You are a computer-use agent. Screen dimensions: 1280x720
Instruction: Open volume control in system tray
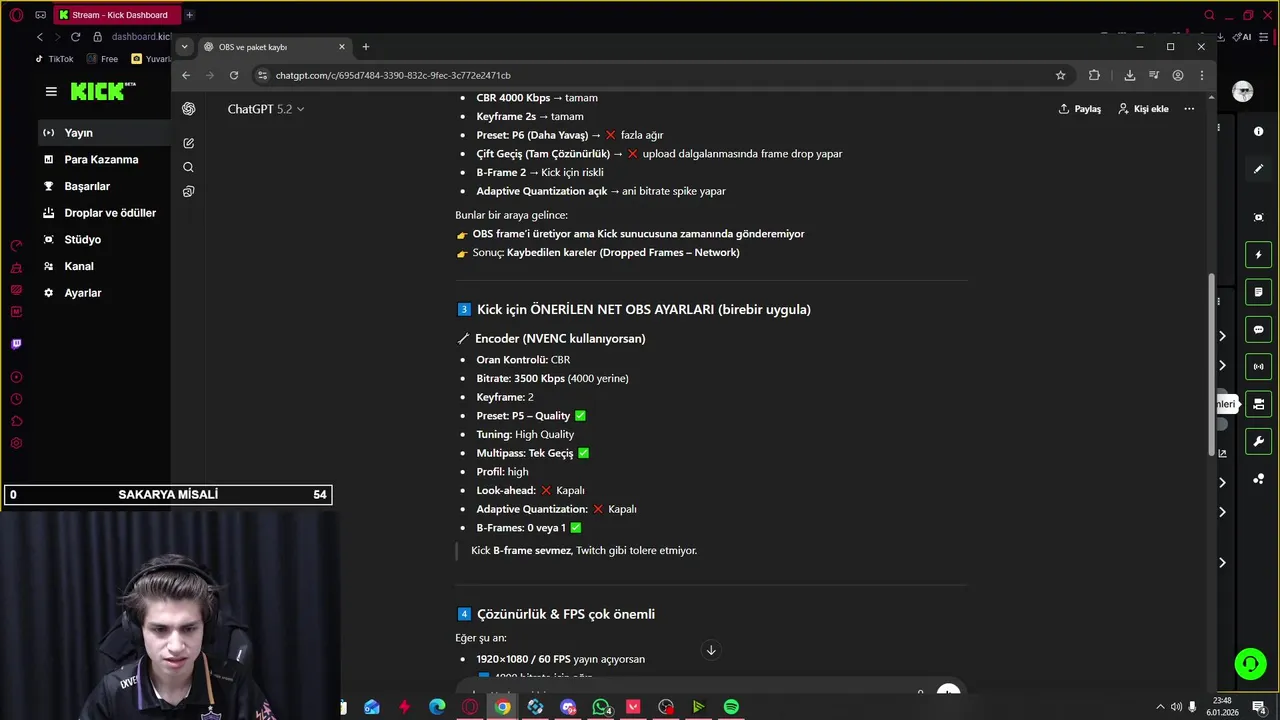click(x=1176, y=707)
